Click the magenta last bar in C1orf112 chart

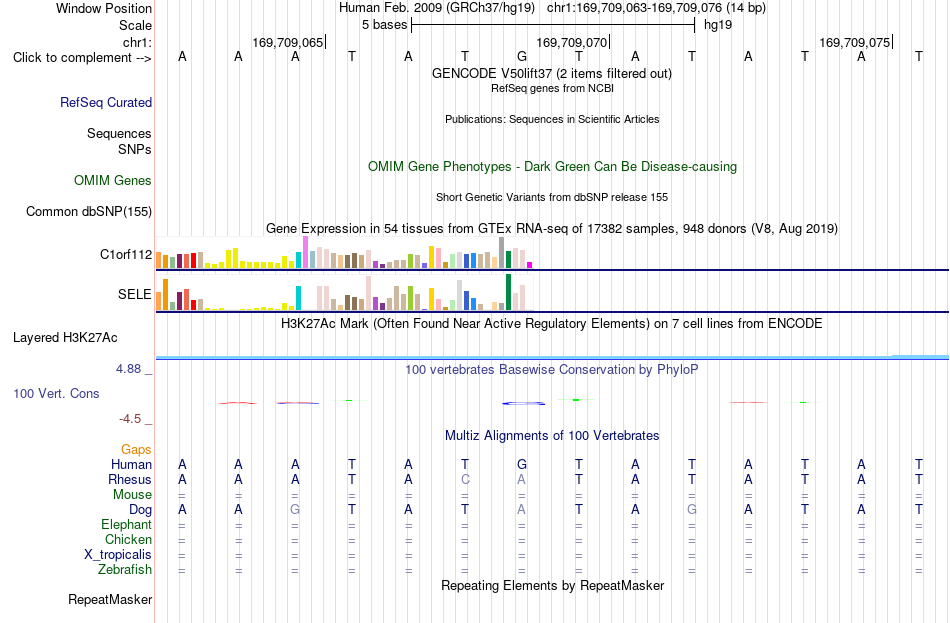click(530, 265)
